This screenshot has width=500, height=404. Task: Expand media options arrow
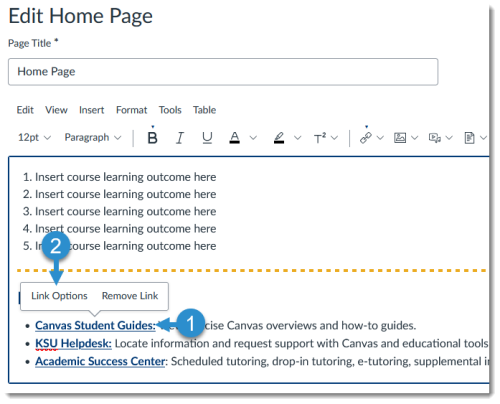(x=449, y=138)
